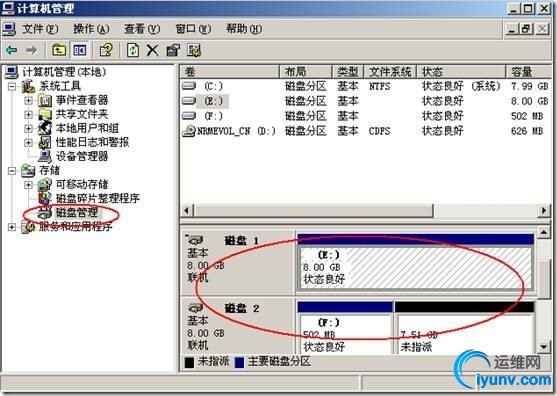Click the black 未指派 legend swatch
Viewport: 557px width, 396px height.
tap(189, 362)
